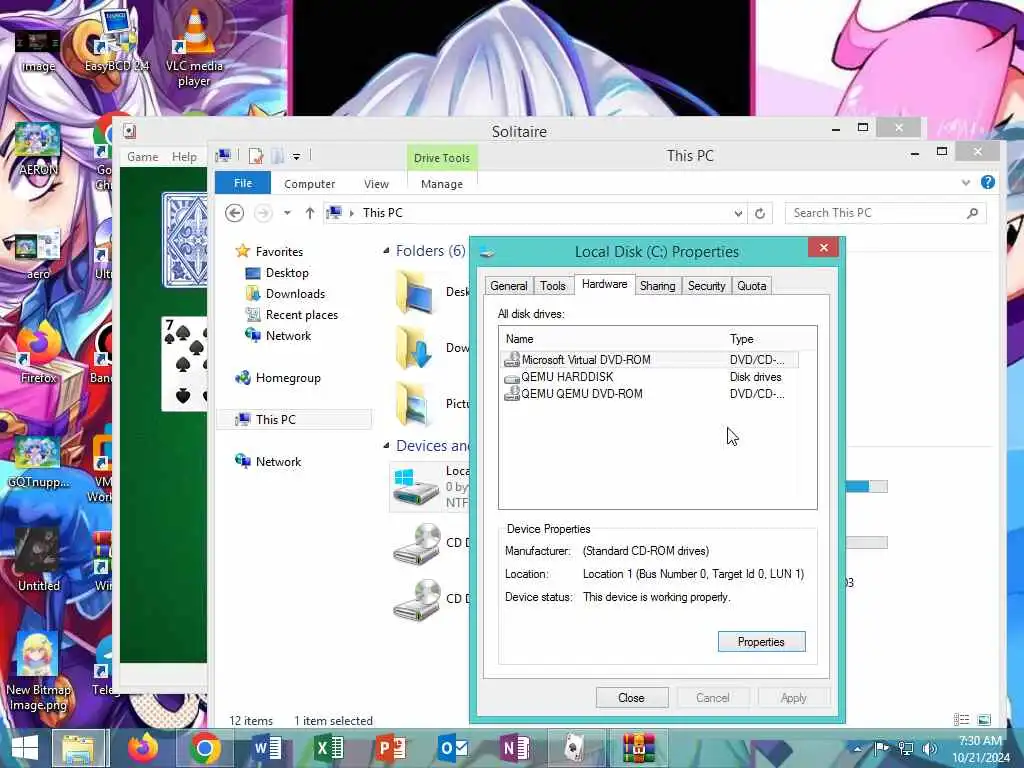
Task: Select the New Bitmap Image.png desktop file
Action: click(37, 673)
